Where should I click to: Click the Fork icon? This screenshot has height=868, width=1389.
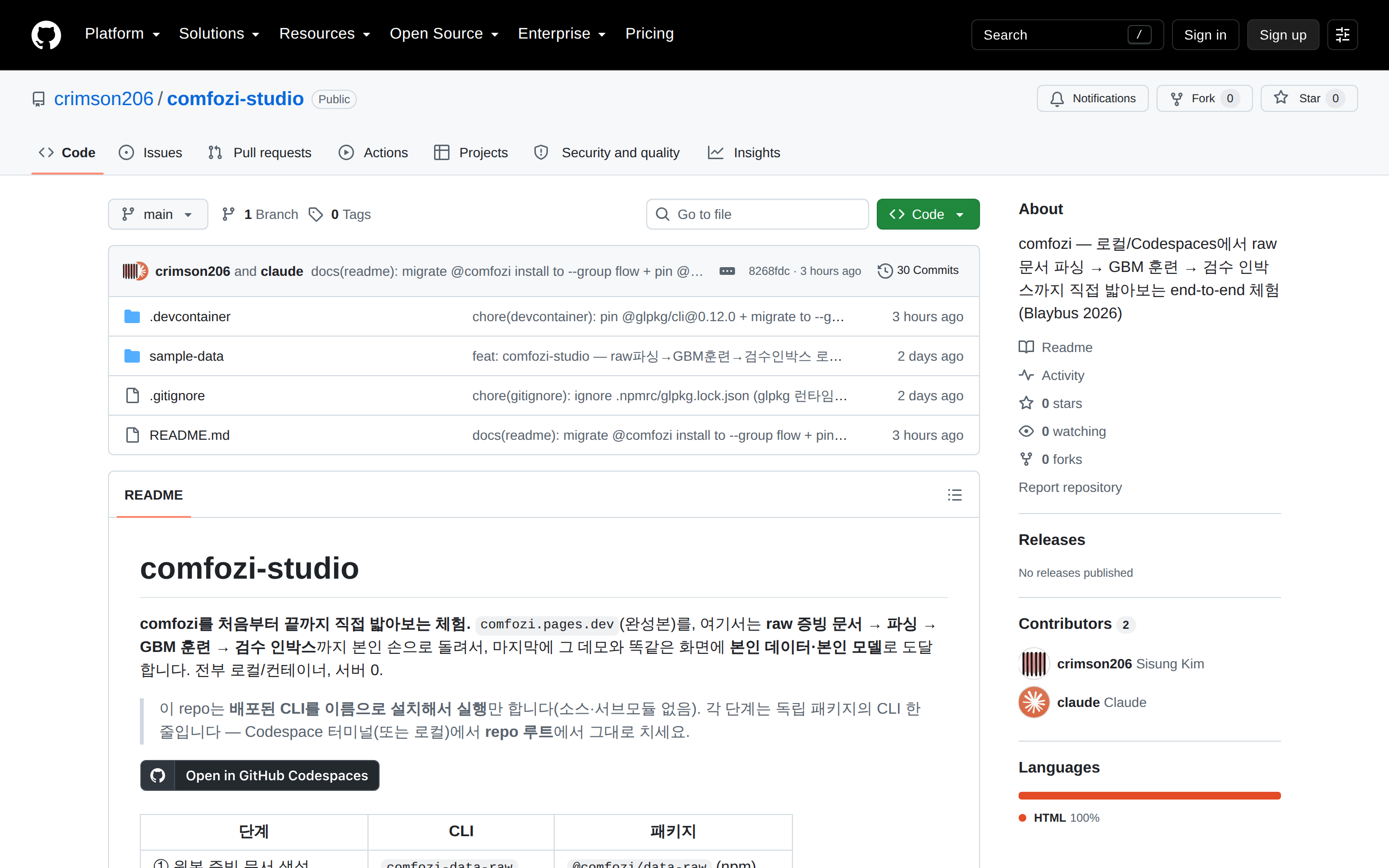[1177, 99]
